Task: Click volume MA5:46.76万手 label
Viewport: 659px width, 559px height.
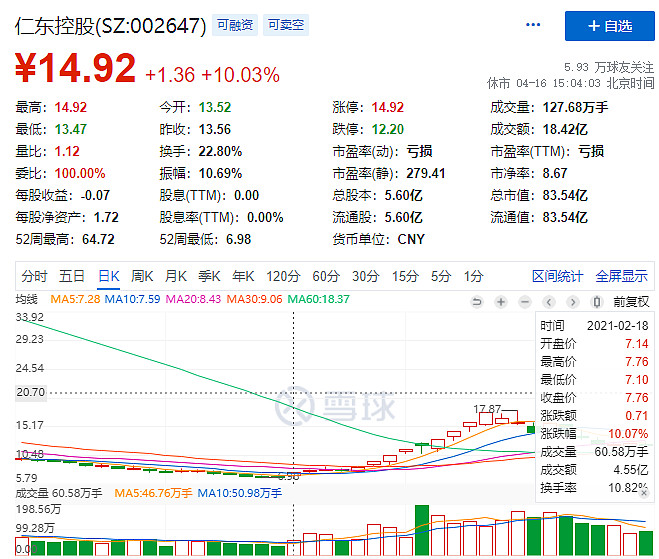Action: coord(153,493)
